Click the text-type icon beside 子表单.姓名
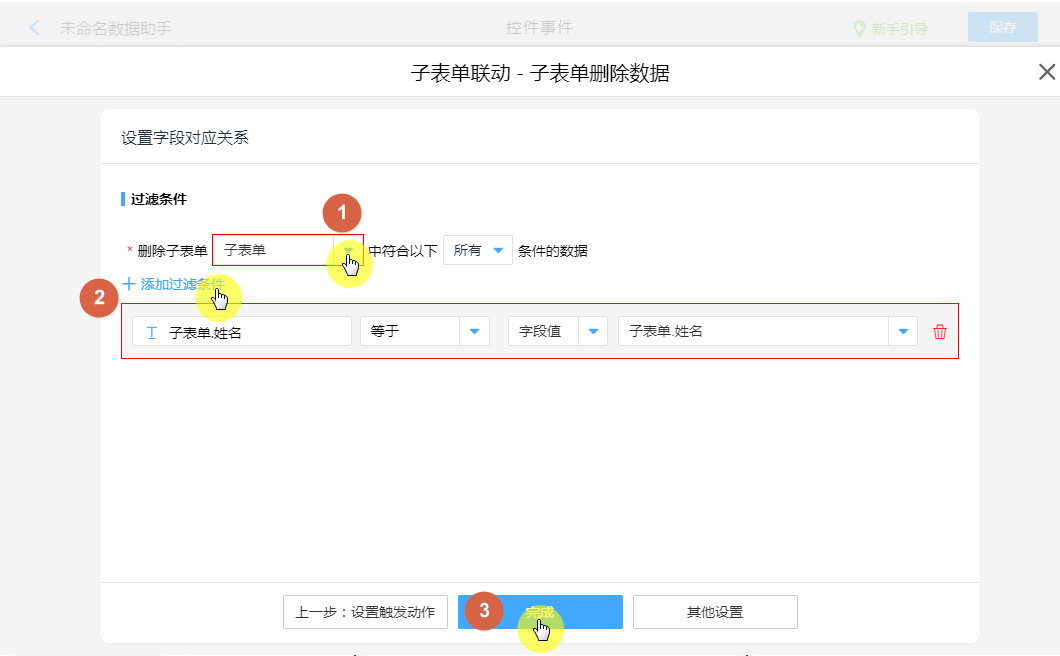 pos(151,332)
